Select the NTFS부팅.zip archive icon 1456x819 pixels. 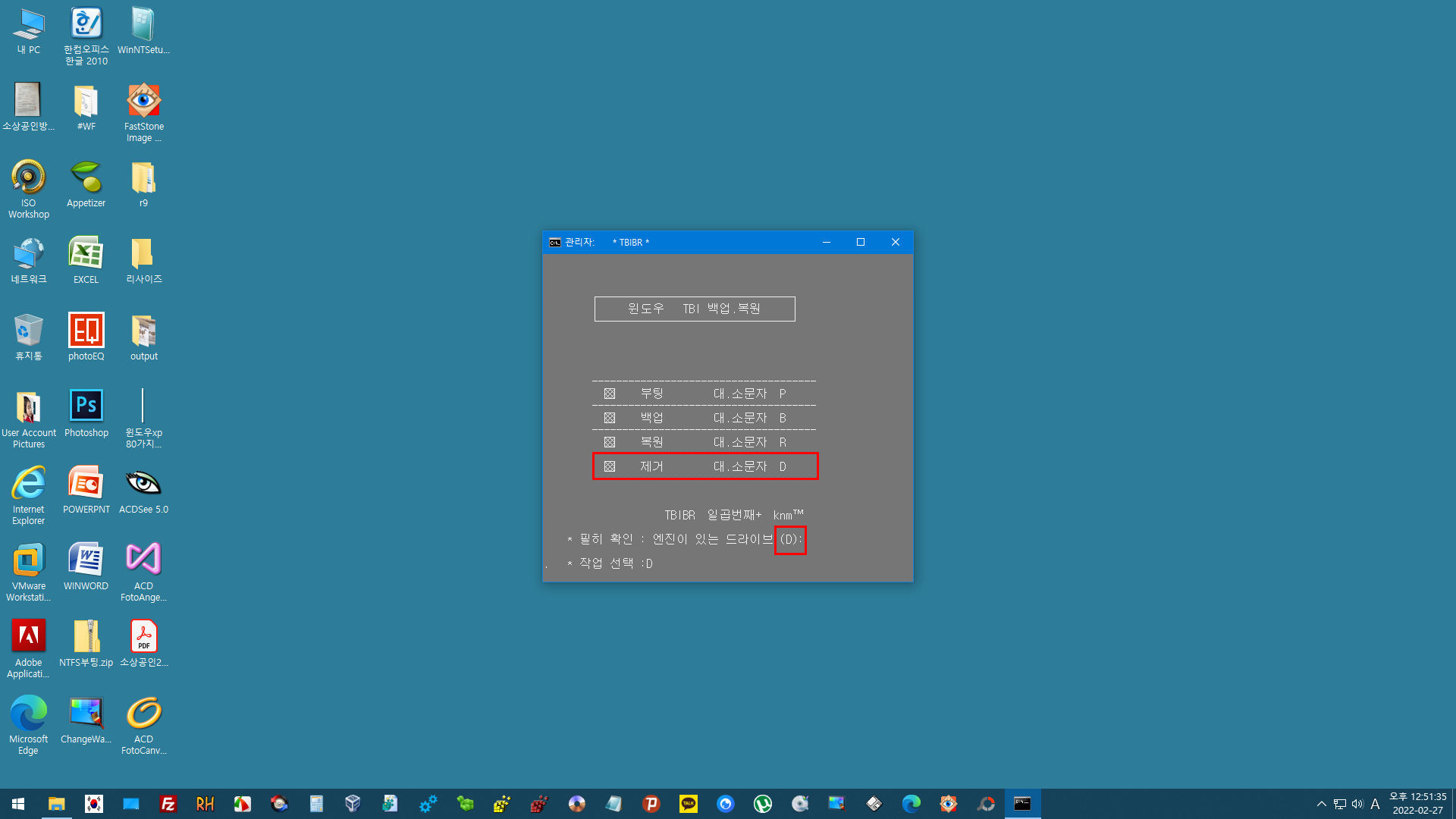coord(86,644)
